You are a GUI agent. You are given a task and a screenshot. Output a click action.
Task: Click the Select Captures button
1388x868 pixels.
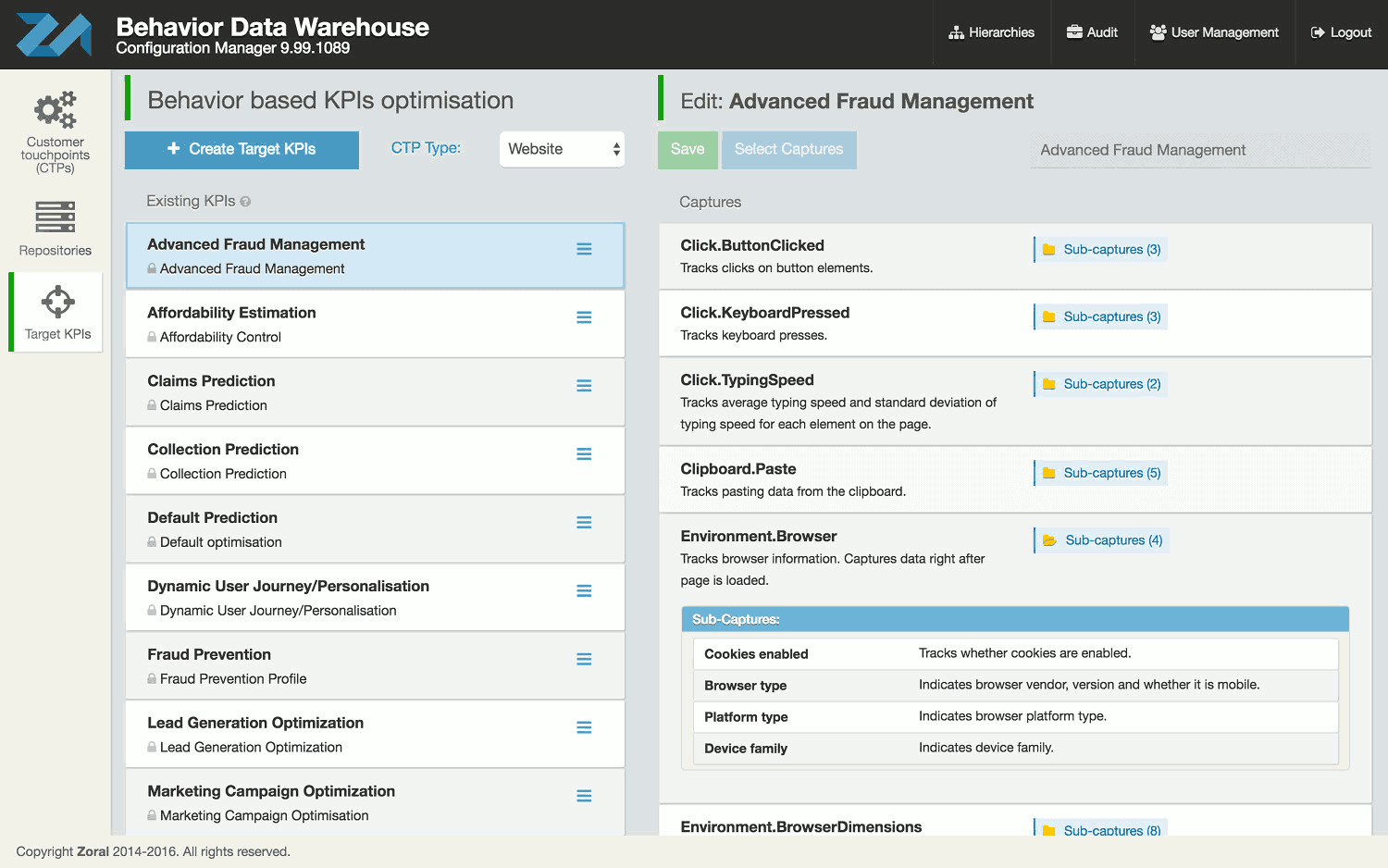788,149
